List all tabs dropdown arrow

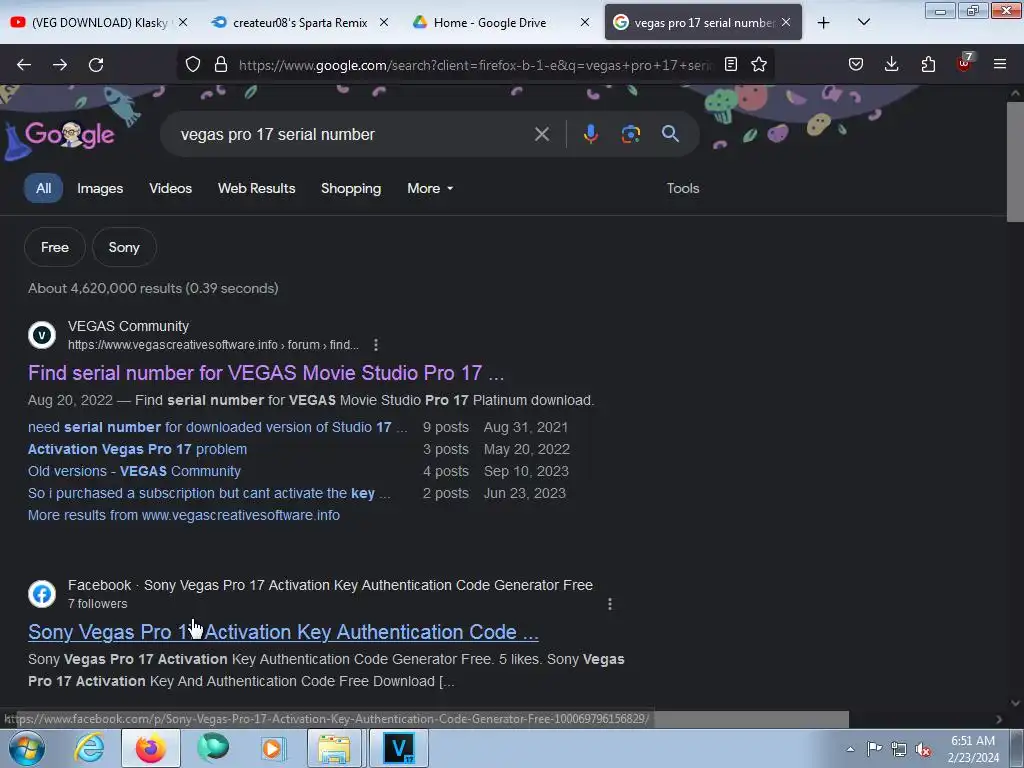tap(864, 23)
